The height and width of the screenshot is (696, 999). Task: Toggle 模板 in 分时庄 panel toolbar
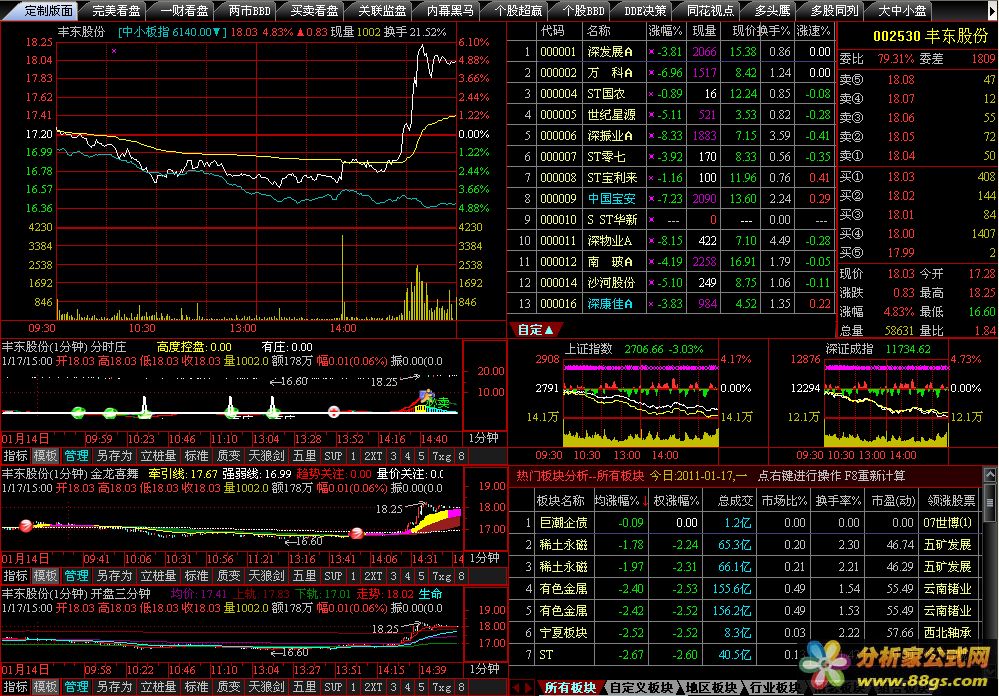[45, 456]
